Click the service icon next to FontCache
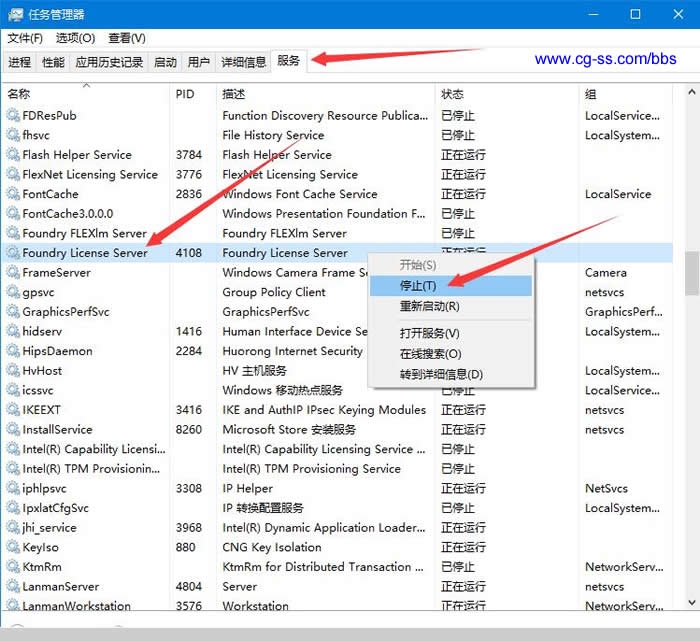Image resolution: width=700 pixels, height=641 pixels. pyautogui.click(x=13, y=194)
